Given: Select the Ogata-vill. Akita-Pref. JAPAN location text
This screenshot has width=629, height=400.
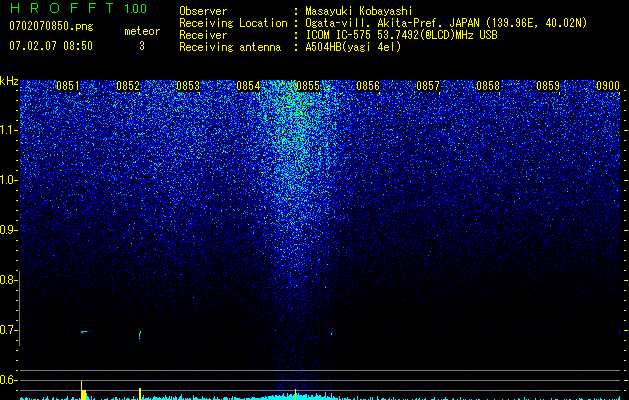Looking at the screenshot, I should click(446, 23).
